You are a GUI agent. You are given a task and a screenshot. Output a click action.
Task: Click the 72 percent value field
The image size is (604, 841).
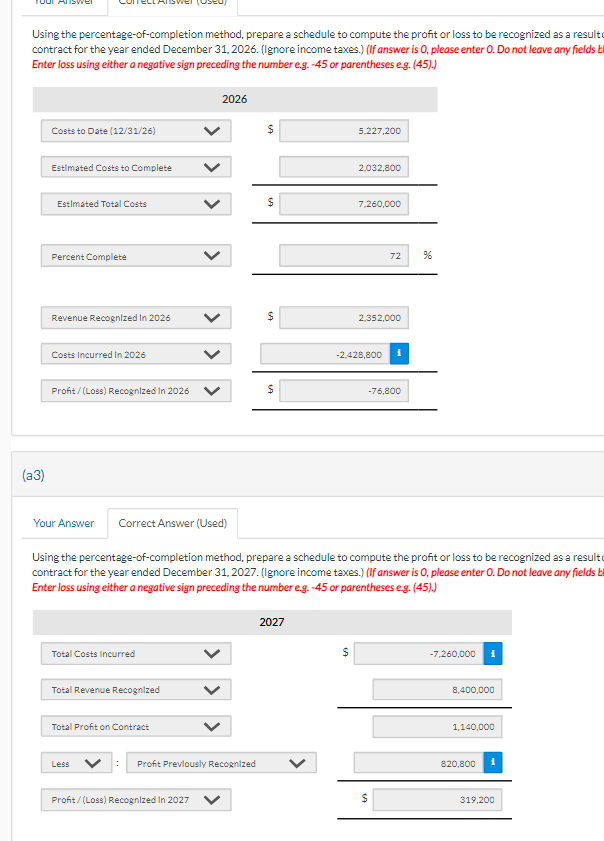point(343,255)
